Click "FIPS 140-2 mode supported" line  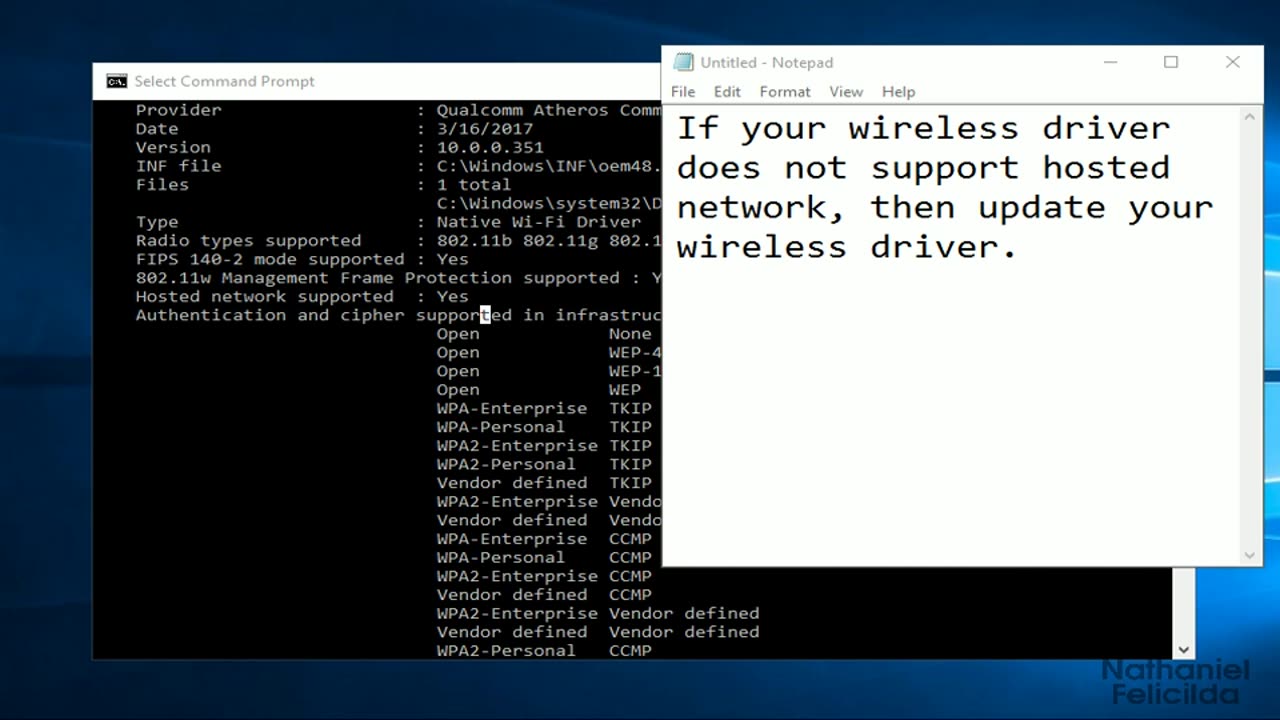point(302,259)
